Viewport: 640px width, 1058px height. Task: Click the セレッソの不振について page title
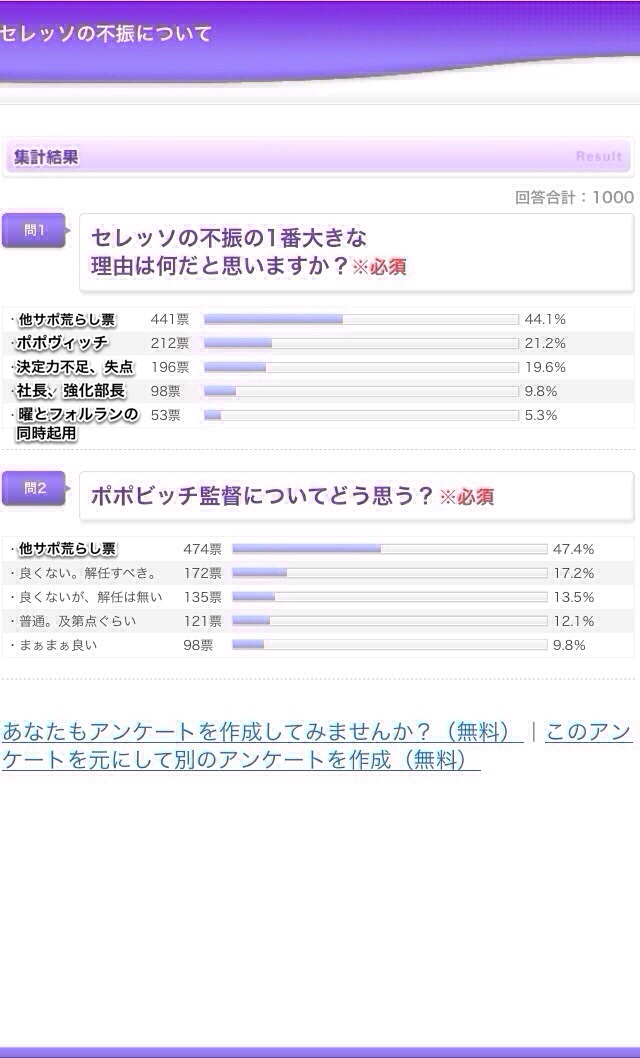coord(106,34)
